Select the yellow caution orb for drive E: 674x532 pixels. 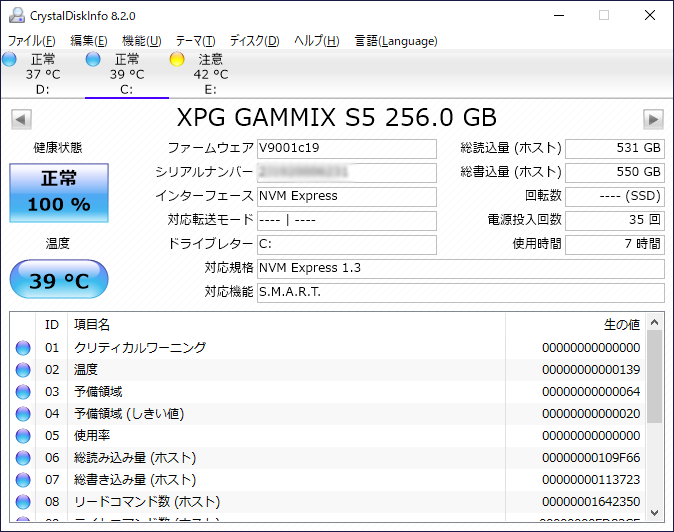pos(177,59)
